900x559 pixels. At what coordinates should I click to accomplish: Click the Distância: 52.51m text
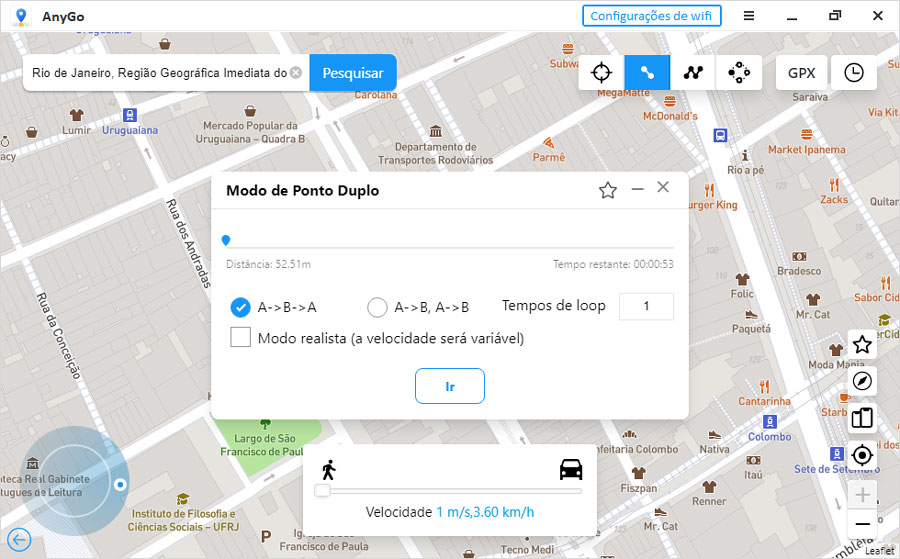(268, 264)
